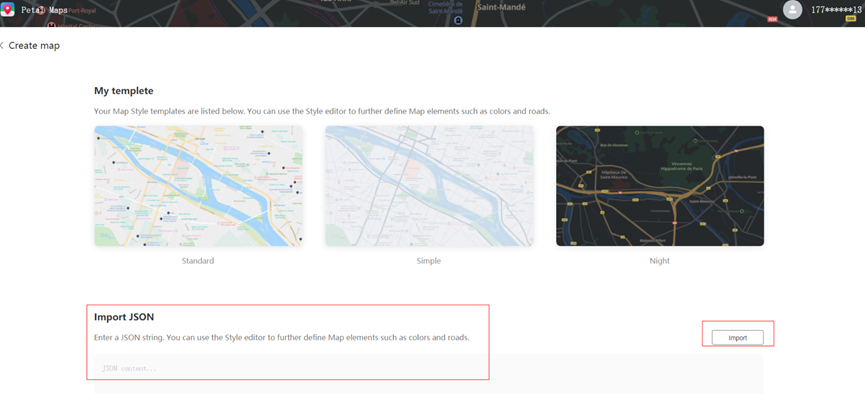This screenshot has height=394, width=865.
Task: Click the Standard label under thumbnail
Action: pos(198,261)
